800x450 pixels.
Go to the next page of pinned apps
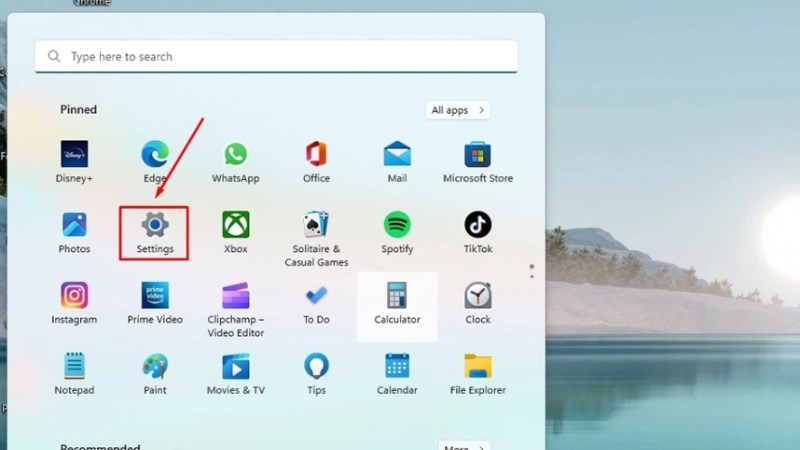click(532, 277)
